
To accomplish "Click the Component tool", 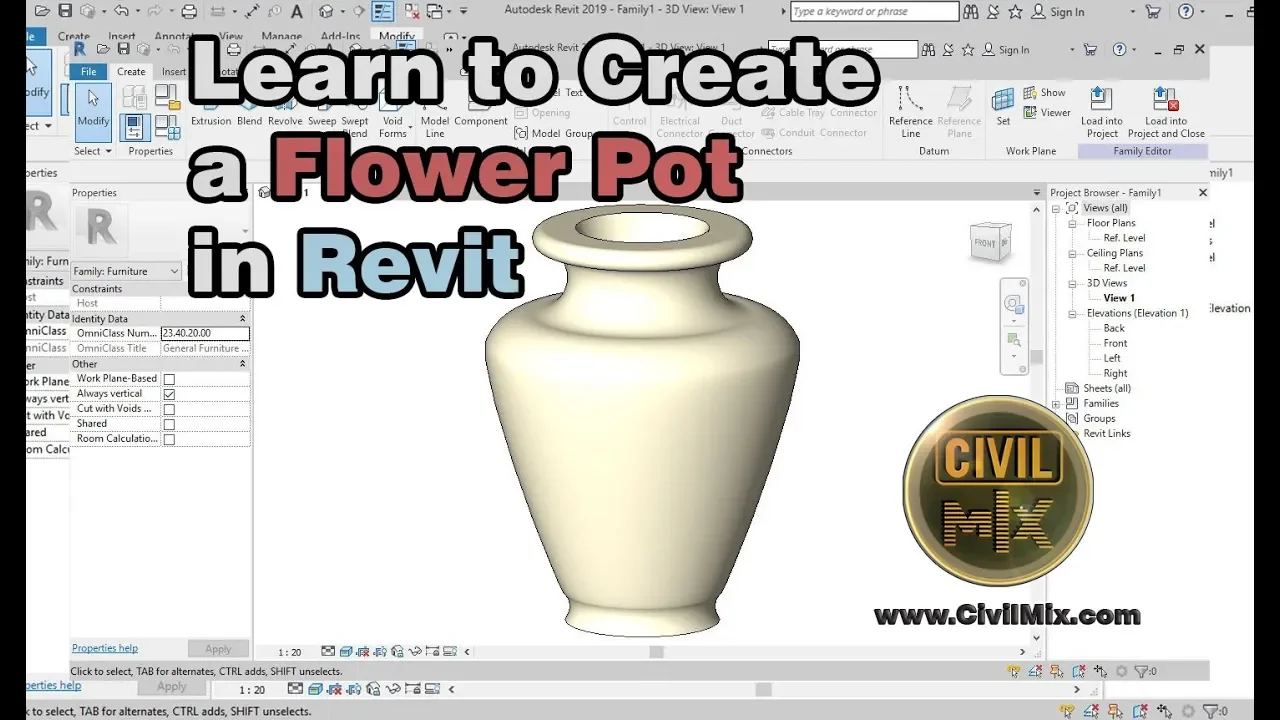I will (x=481, y=112).
